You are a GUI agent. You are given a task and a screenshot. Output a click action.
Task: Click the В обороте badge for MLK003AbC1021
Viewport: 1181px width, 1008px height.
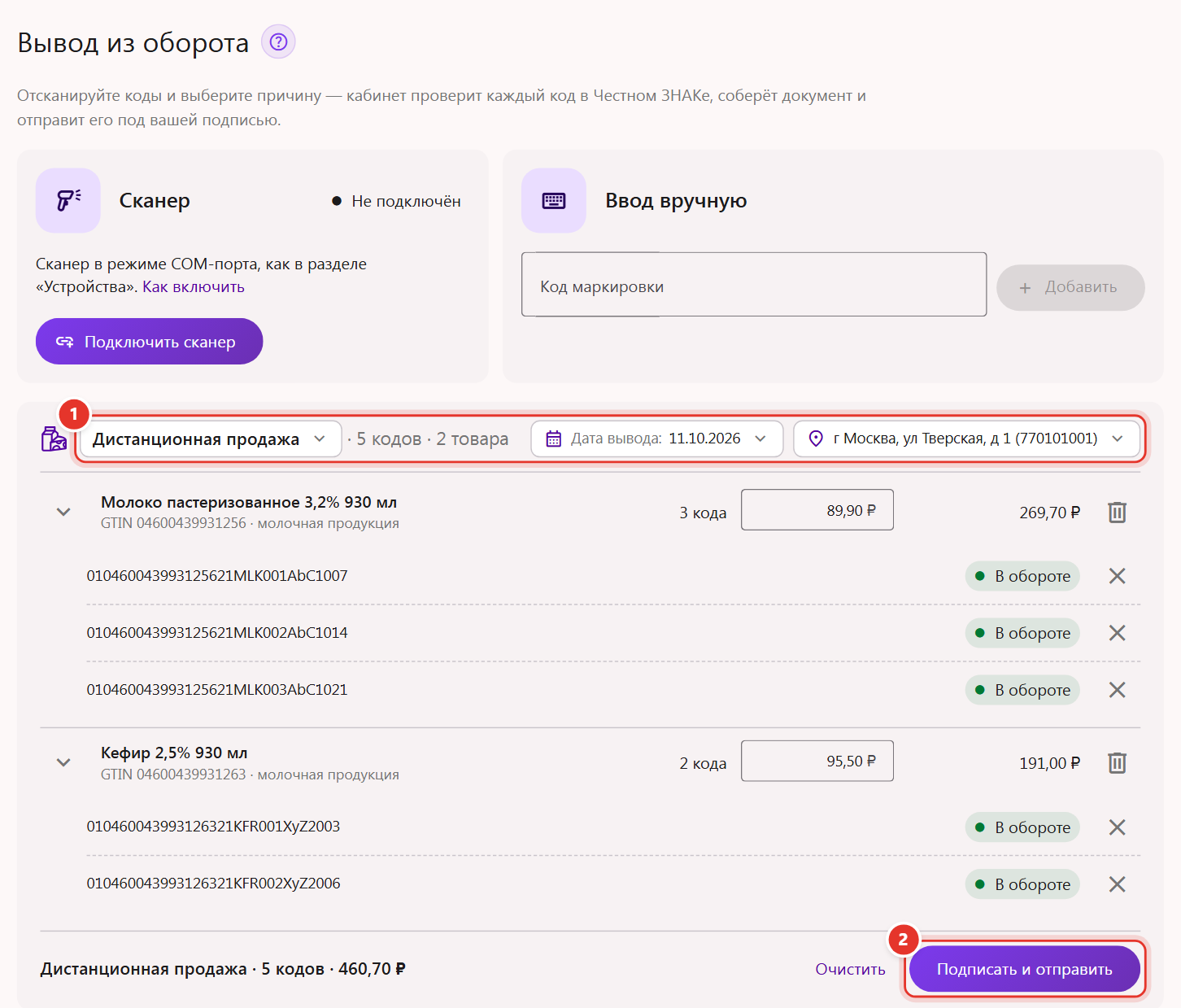tap(1022, 690)
